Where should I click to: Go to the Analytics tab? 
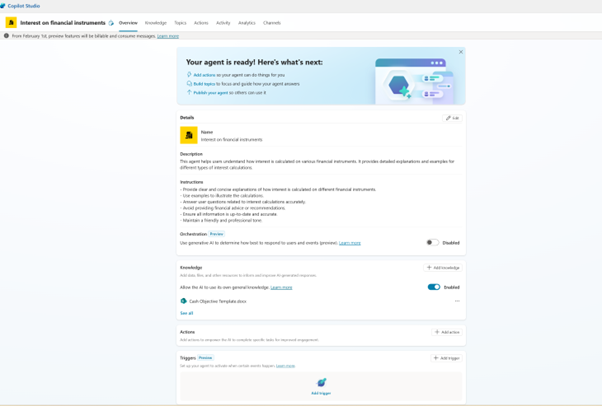pos(246,22)
